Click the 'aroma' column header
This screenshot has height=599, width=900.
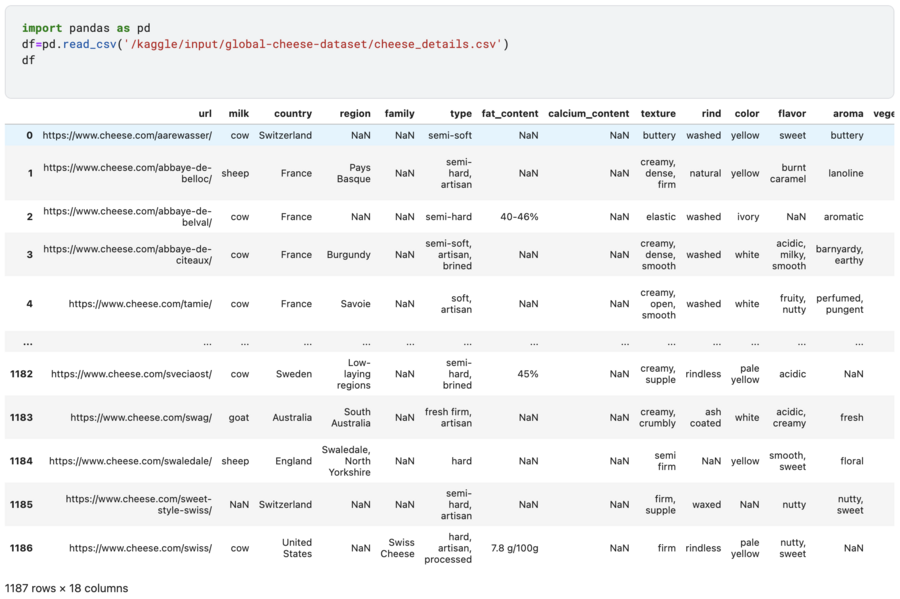848,114
